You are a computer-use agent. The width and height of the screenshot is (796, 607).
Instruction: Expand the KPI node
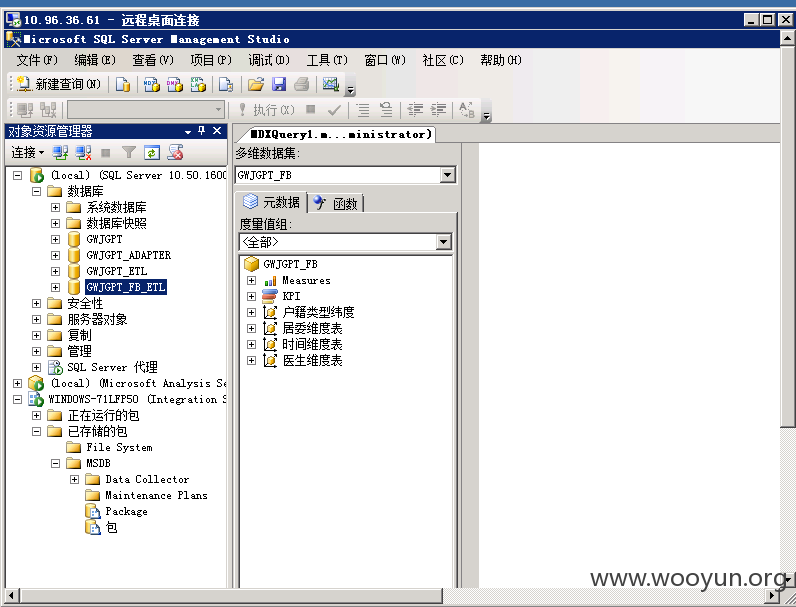click(251, 296)
